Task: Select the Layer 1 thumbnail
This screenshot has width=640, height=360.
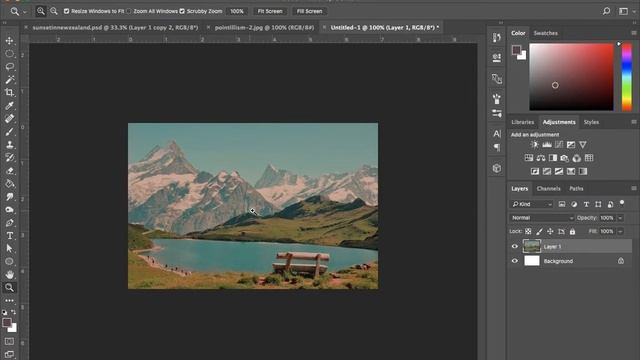Action: [x=531, y=247]
